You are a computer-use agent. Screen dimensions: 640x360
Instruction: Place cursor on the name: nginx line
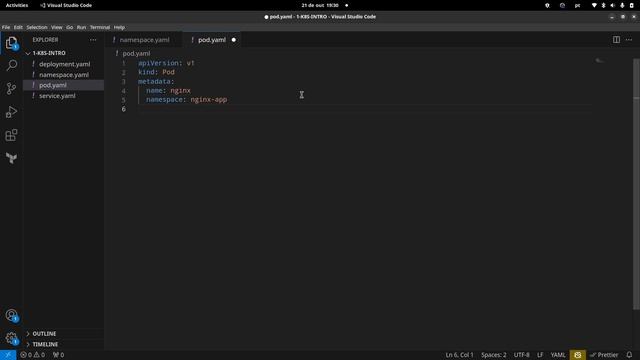coord(168,91)
